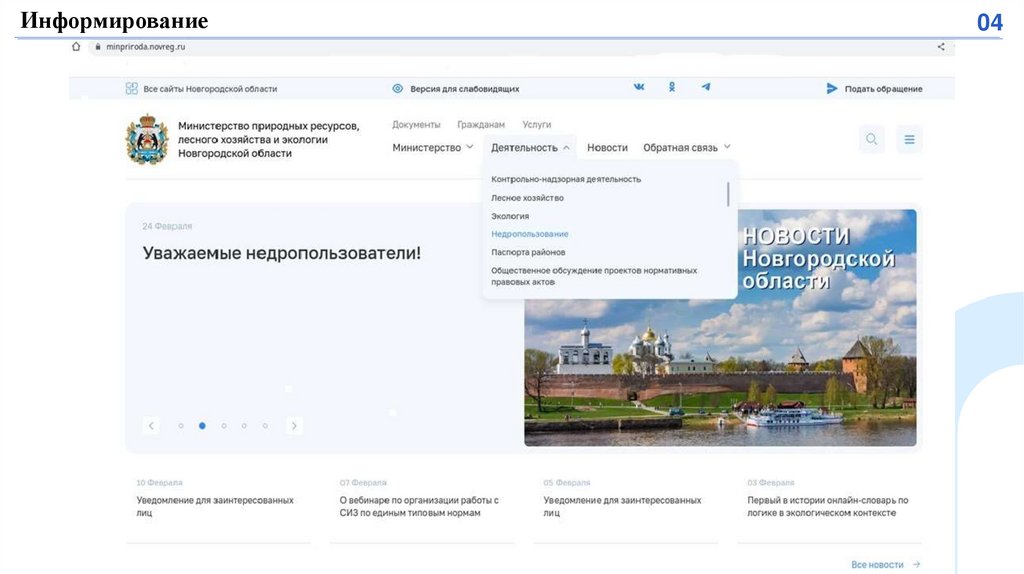The height and width of the screenshot is (574, 1024).
Task: Open the hamburger menu icon
Action: pyautogui.click(x=909, y=139)
